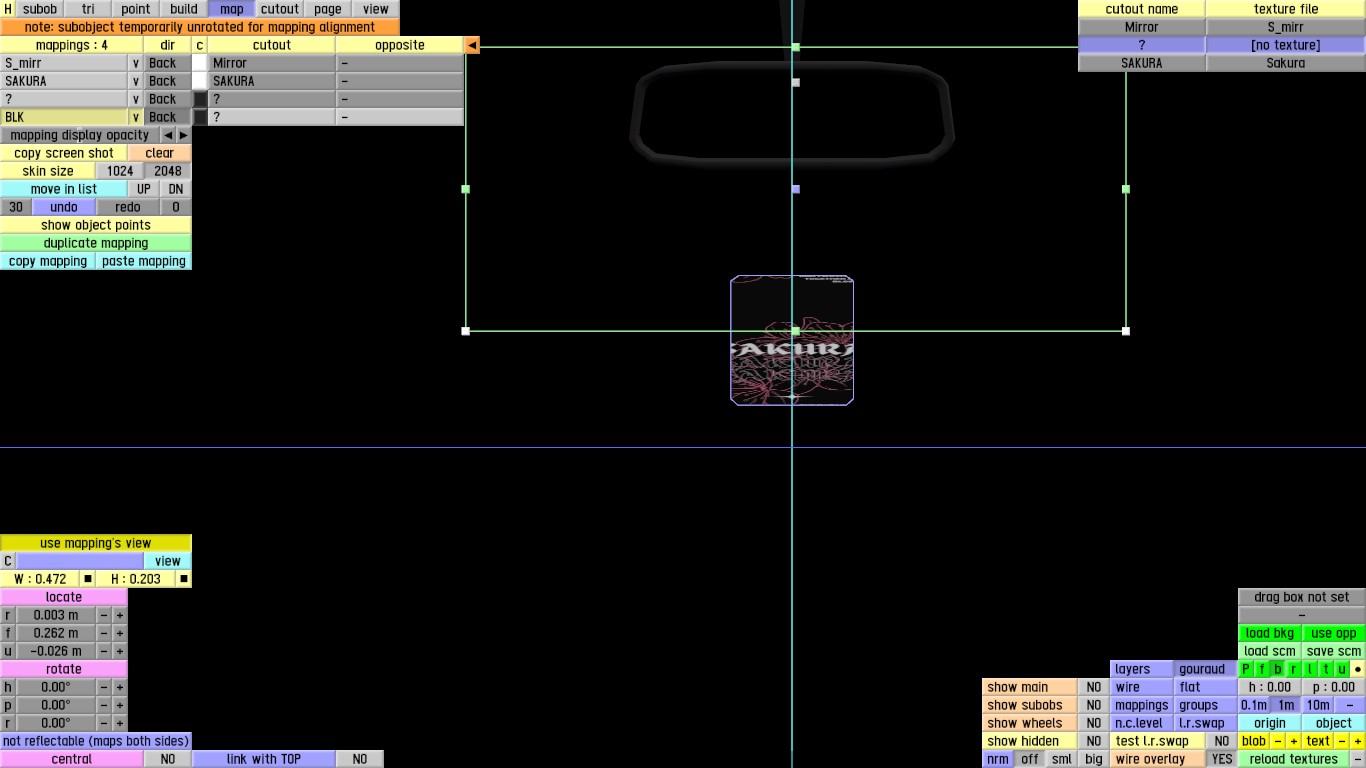The height and width of the screenshot is (768, 1366).
Task: Collapse mapping list with orange arrow button
Action: pos(472,45)
